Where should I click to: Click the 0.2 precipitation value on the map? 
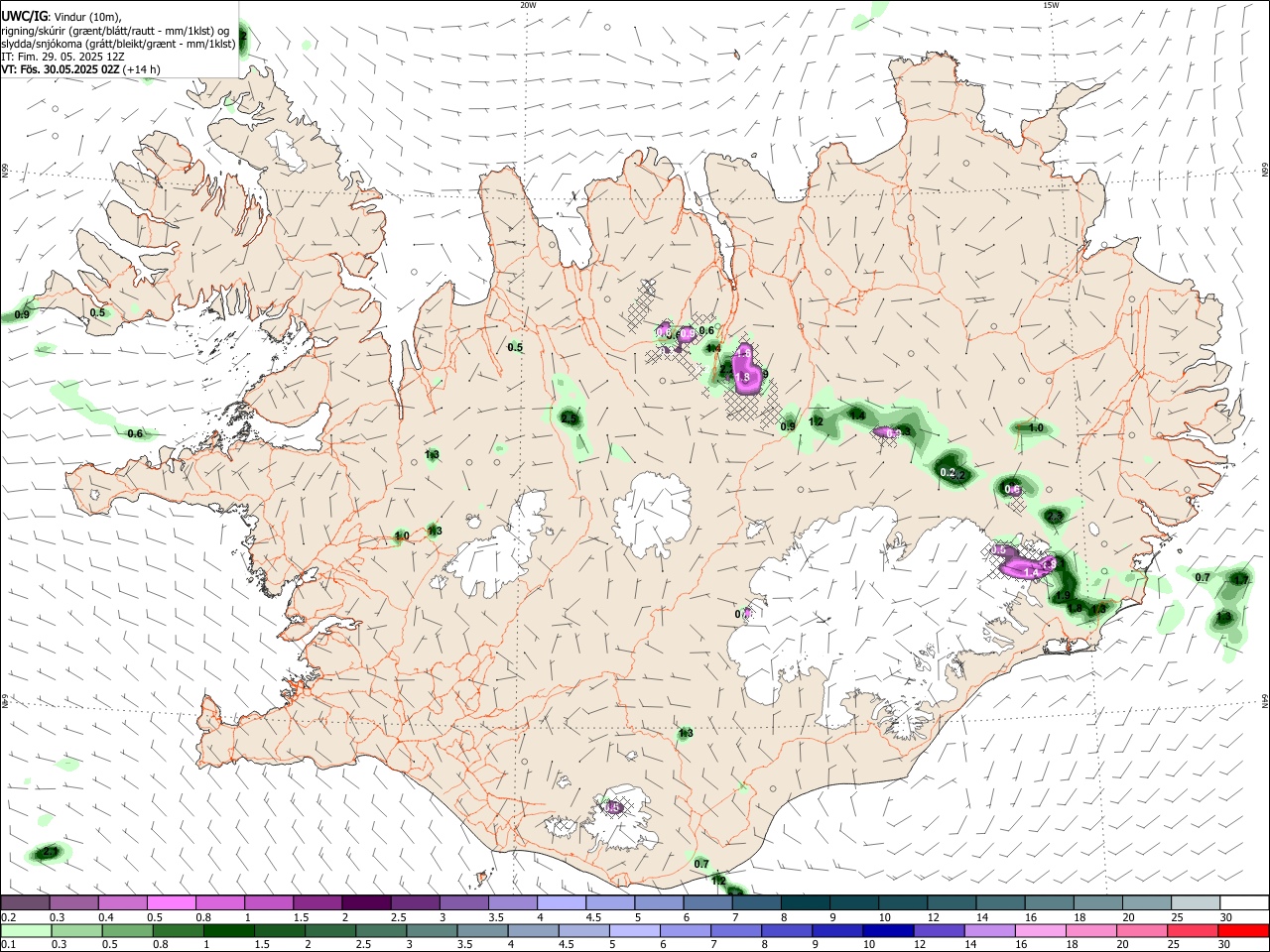[x=948, y=472]
